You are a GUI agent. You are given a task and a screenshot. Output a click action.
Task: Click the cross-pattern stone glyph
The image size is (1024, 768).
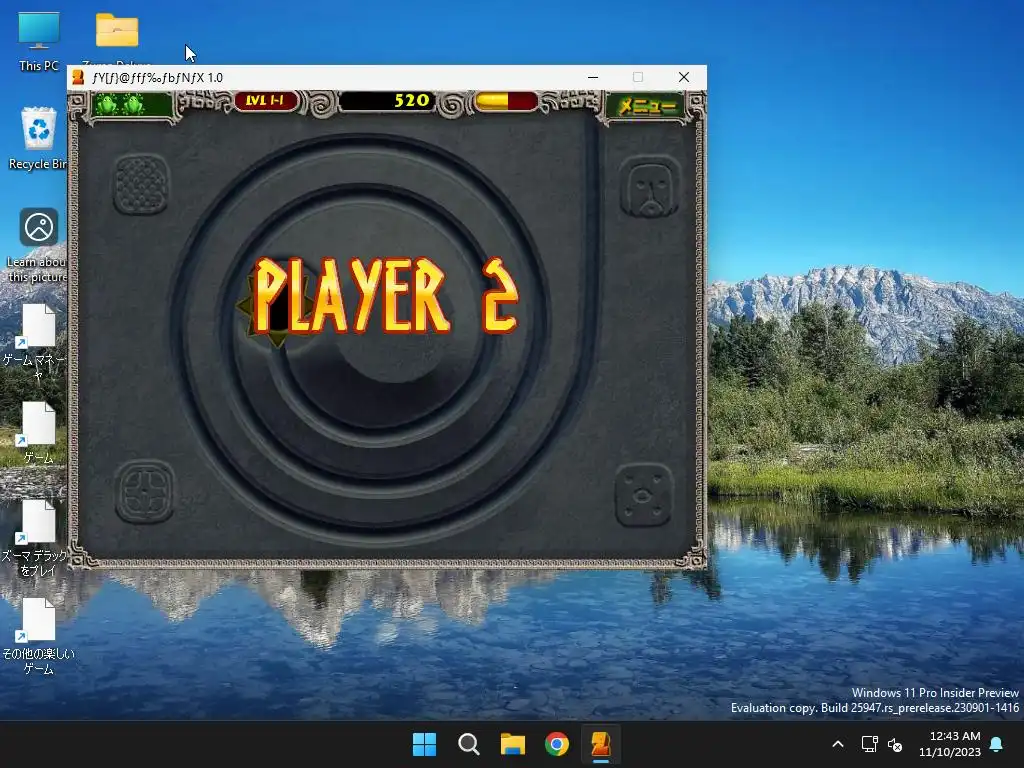tap(145, 491)
